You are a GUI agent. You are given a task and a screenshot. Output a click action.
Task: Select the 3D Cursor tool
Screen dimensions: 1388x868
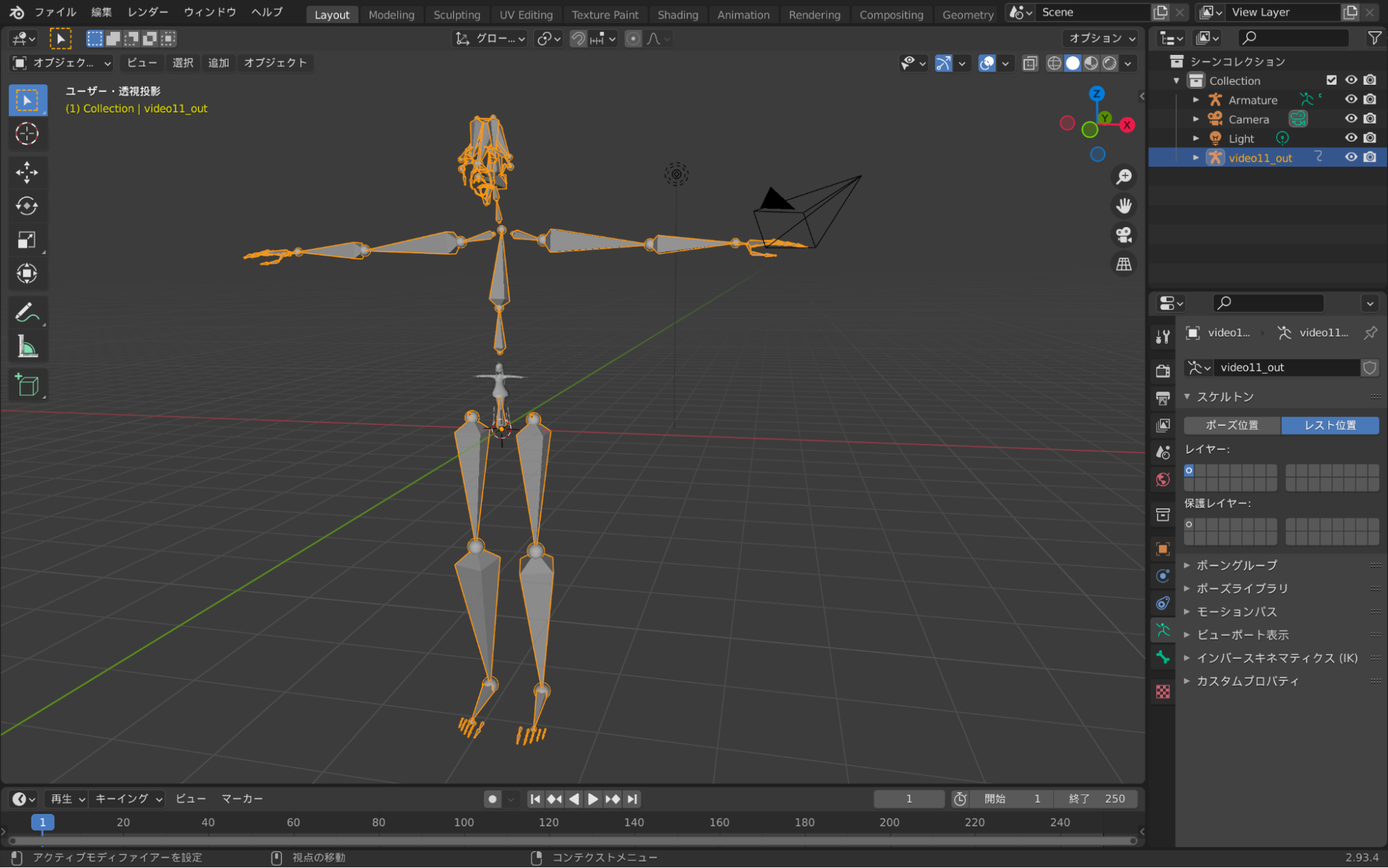click(x=27, y=133)
